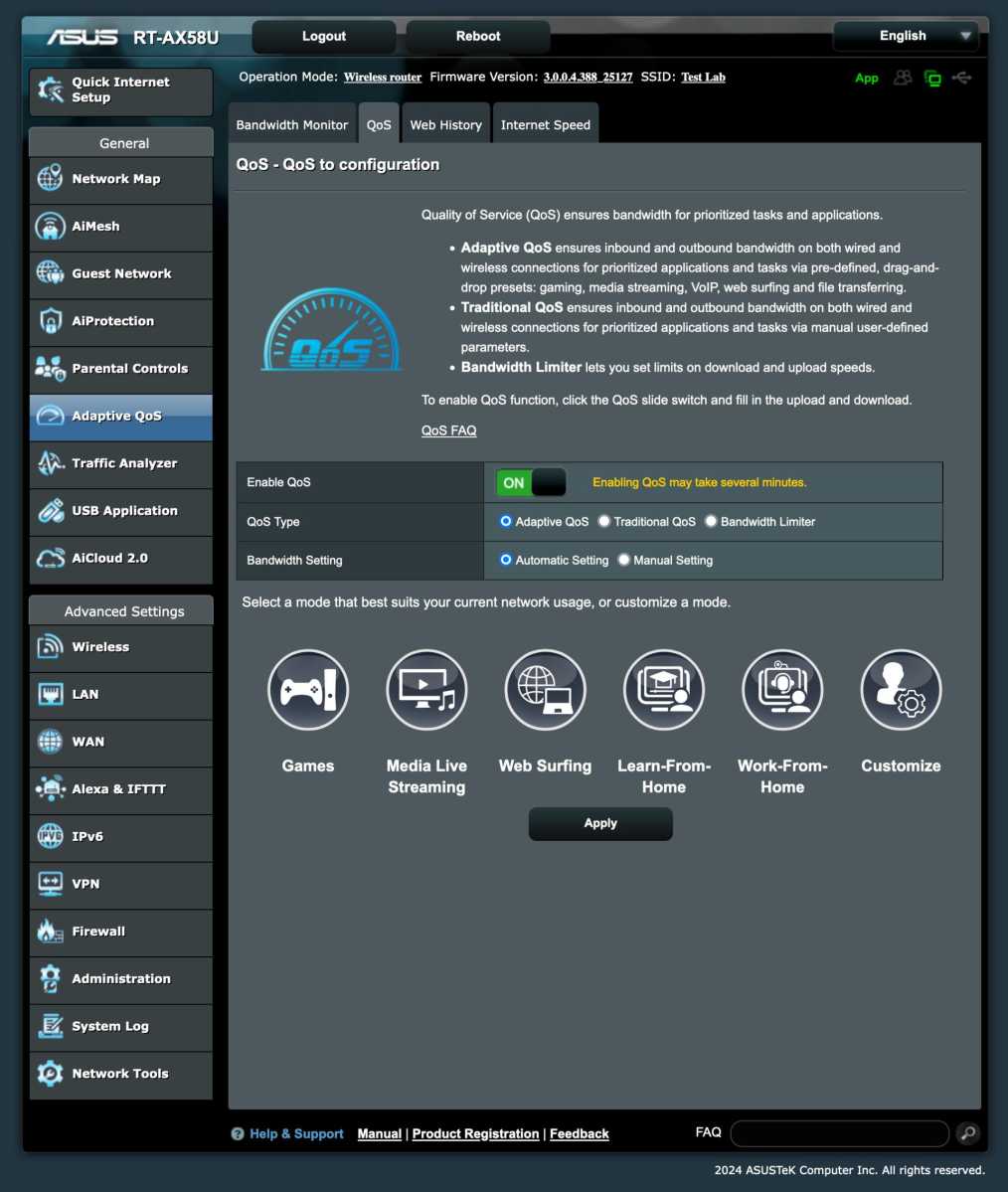Select the Learn-From-Home mode icon
Image resolution: width=1008 pixels, height=1192 pixels.
pyautogui.click(x=664, y=690)
